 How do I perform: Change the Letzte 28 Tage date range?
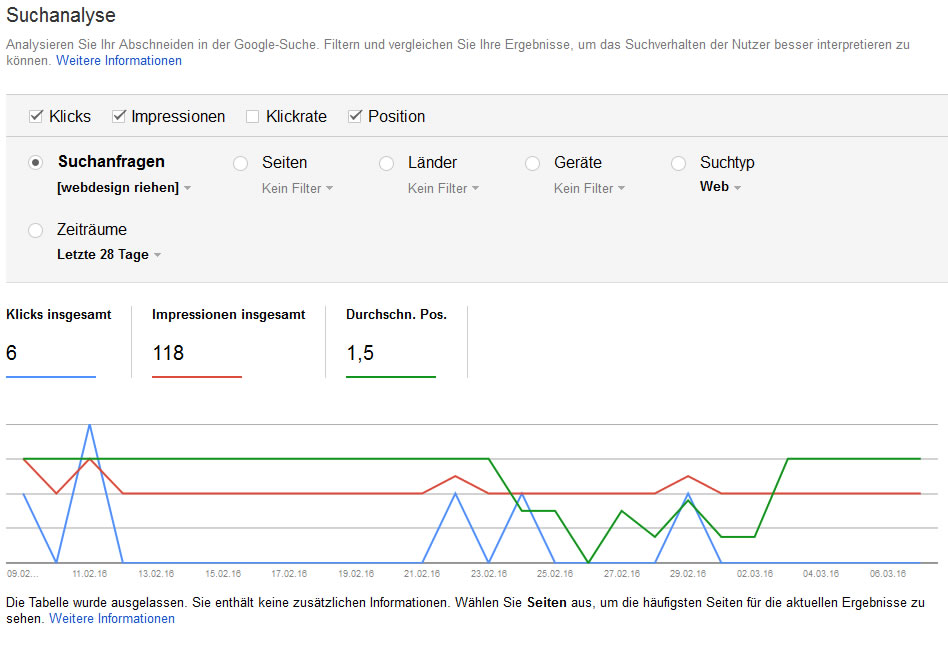[109, 255]
